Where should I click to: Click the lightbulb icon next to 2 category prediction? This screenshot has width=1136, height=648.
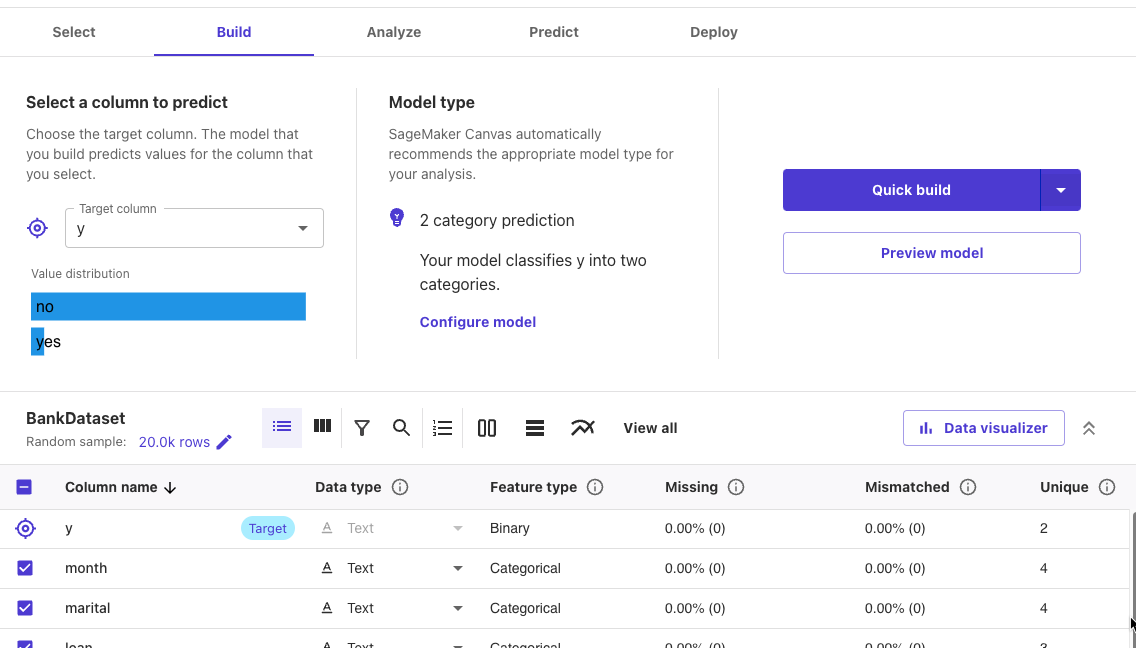[397, 217]
